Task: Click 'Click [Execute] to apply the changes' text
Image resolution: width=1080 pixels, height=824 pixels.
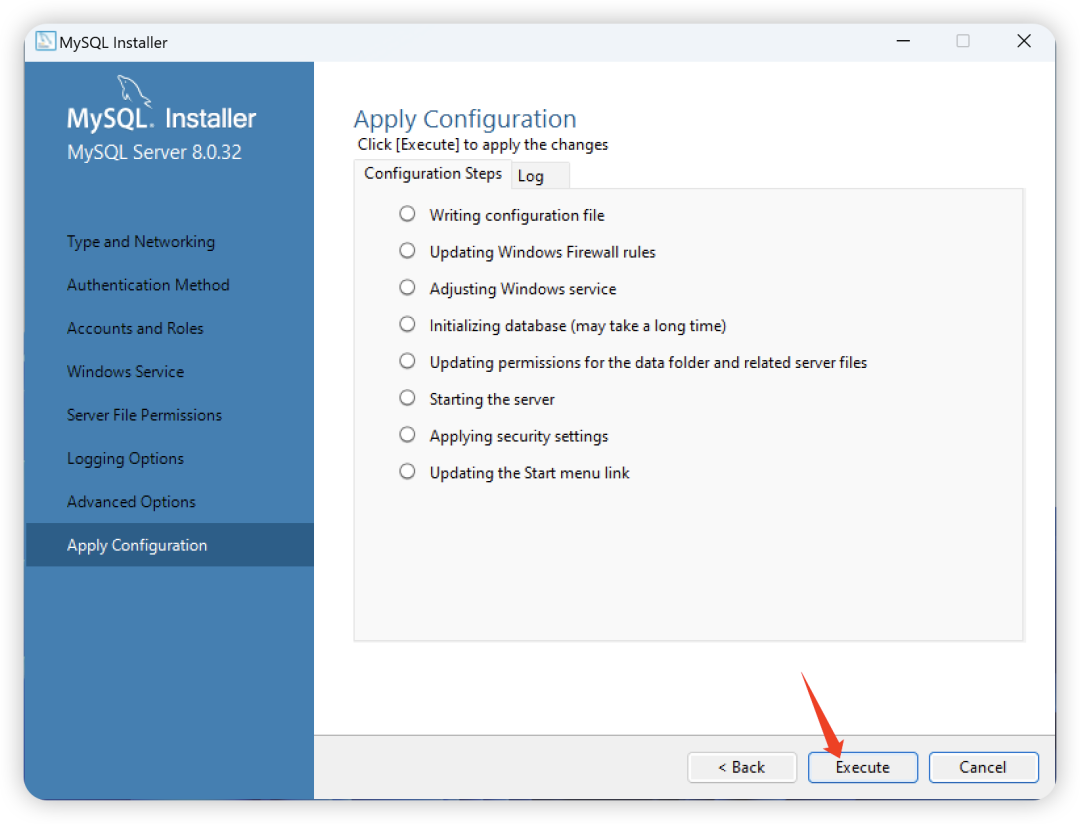Action: pyautogui.click(x=483, y=145)
